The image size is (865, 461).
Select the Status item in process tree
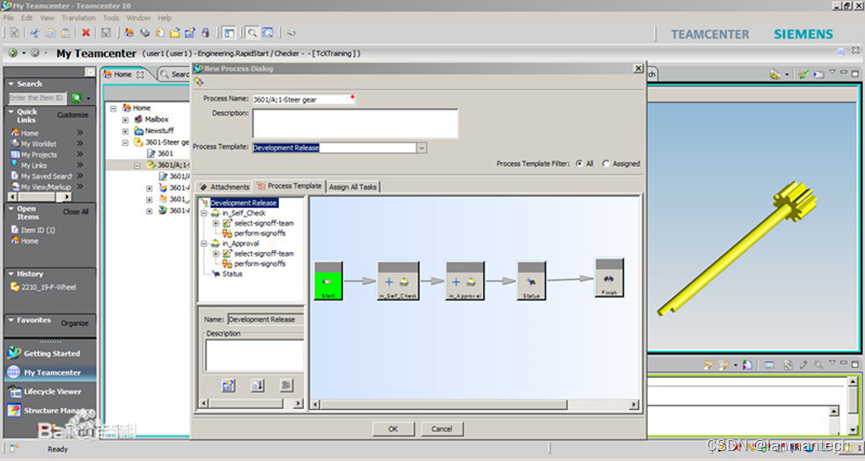[x=232, y=274]
